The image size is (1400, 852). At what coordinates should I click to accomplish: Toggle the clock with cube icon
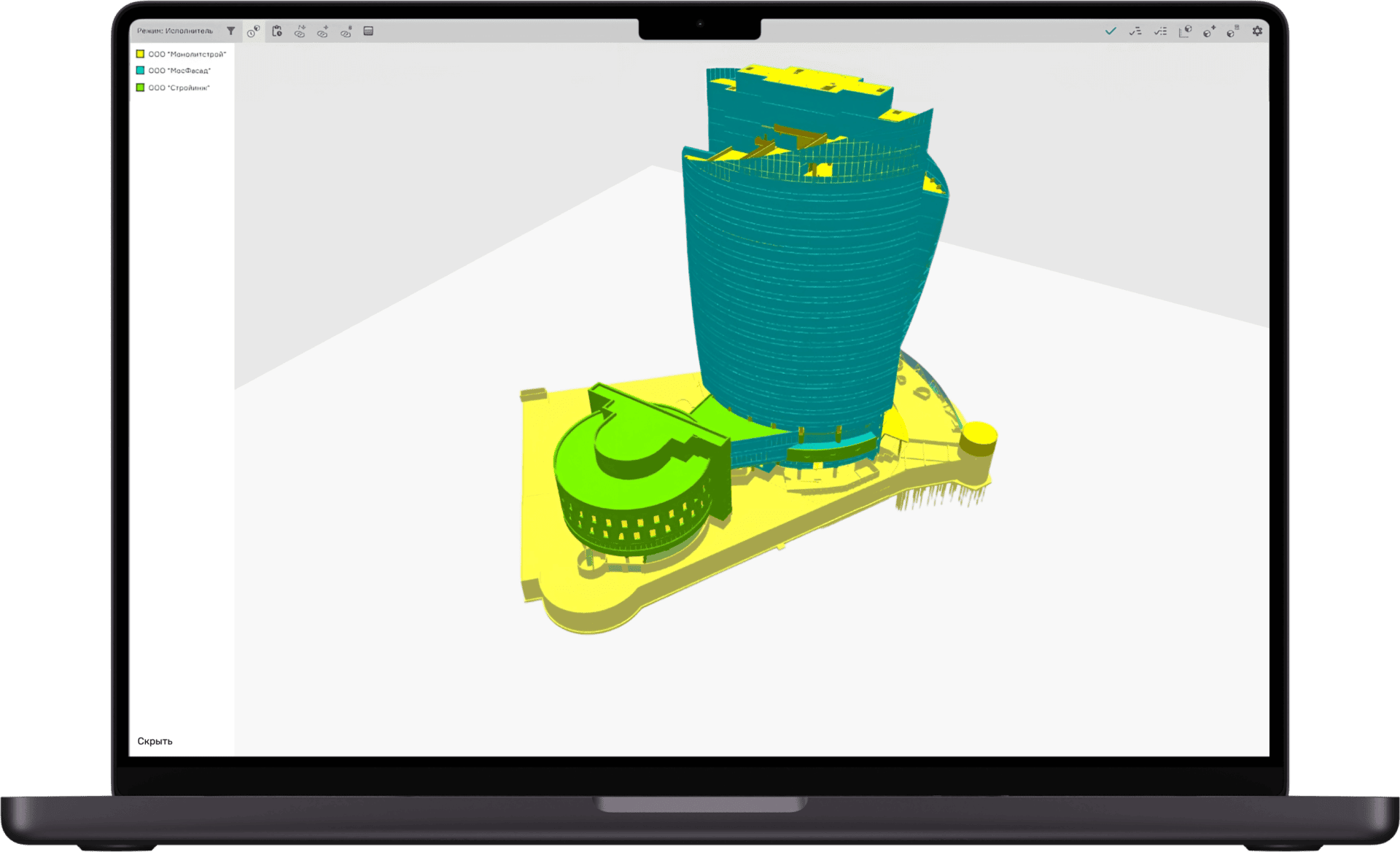point(253,31)
